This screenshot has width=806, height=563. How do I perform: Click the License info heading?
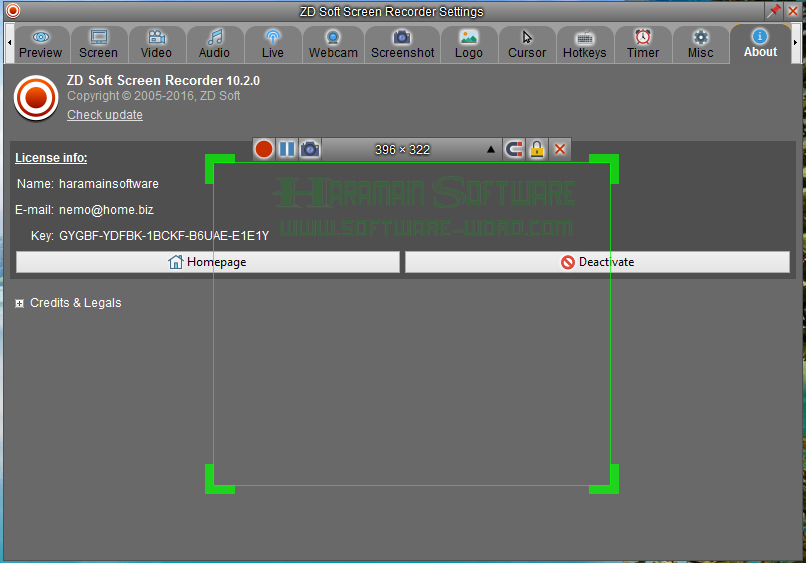point(51,158)
